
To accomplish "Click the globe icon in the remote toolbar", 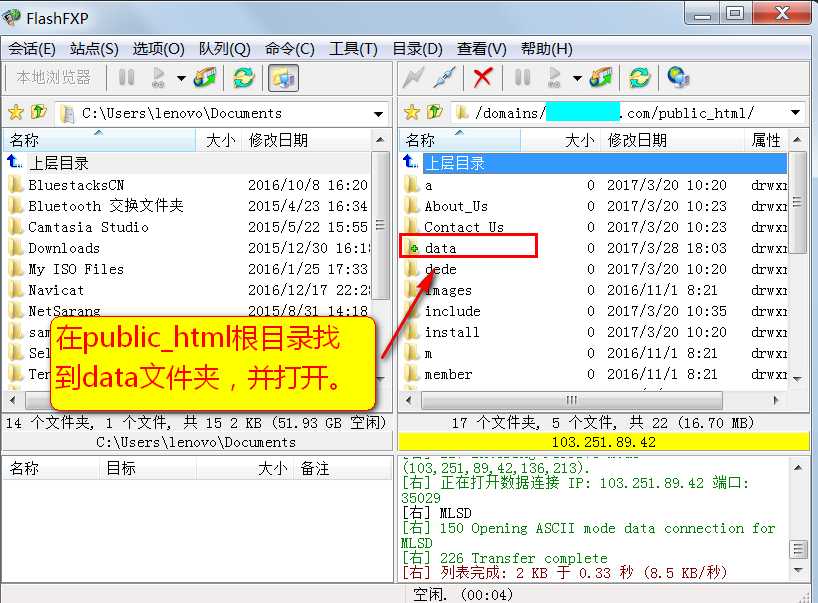I will point(678,78).
